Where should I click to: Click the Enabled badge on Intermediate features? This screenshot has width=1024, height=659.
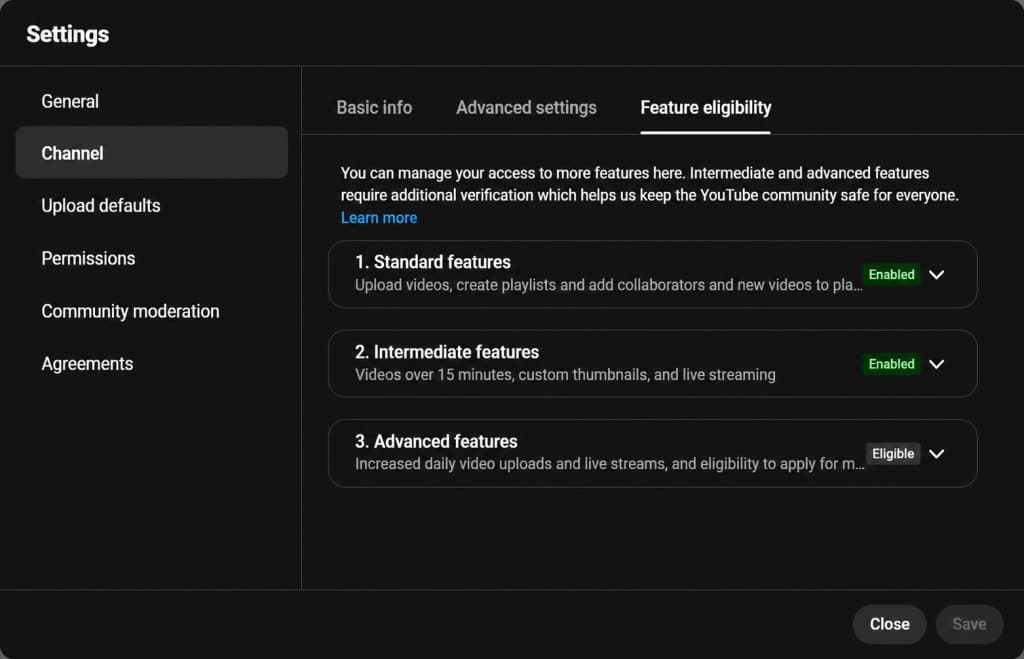pyautogui.click(x=891, y=364)
